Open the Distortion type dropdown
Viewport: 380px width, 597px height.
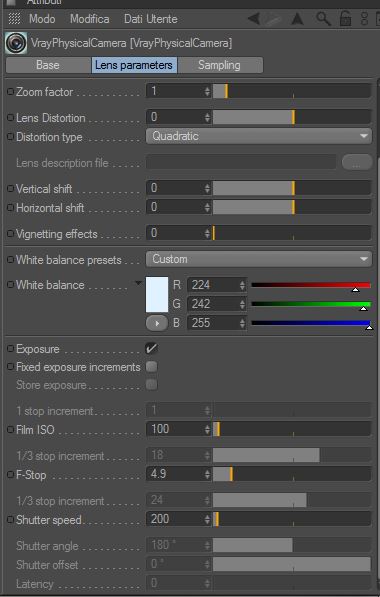[259, 136]
